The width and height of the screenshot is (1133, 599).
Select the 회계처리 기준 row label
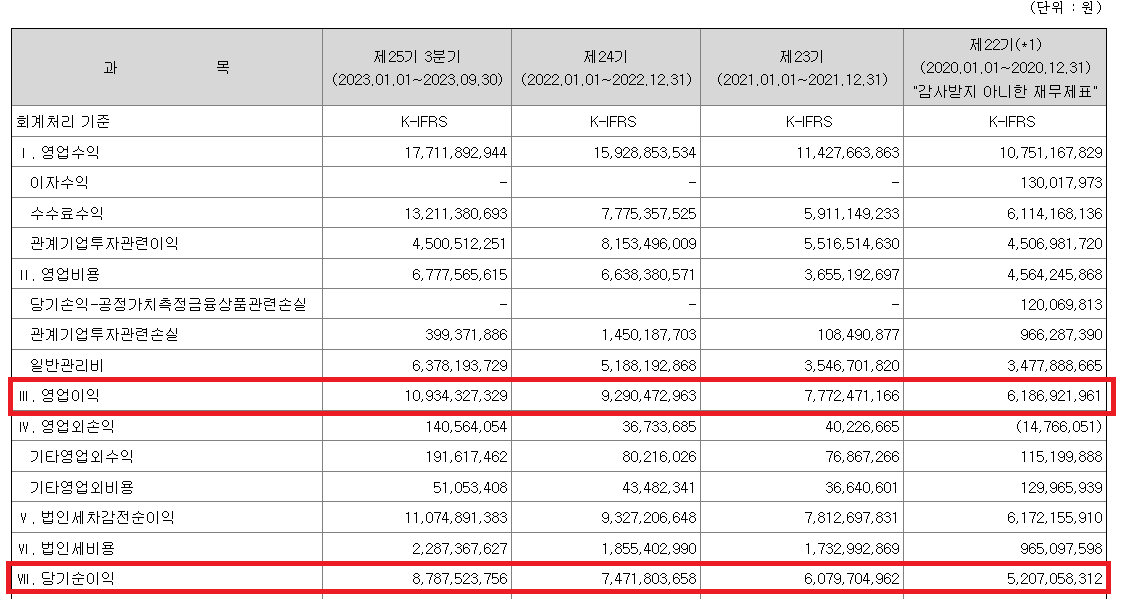pyautogui.click(x=60, y=122)
